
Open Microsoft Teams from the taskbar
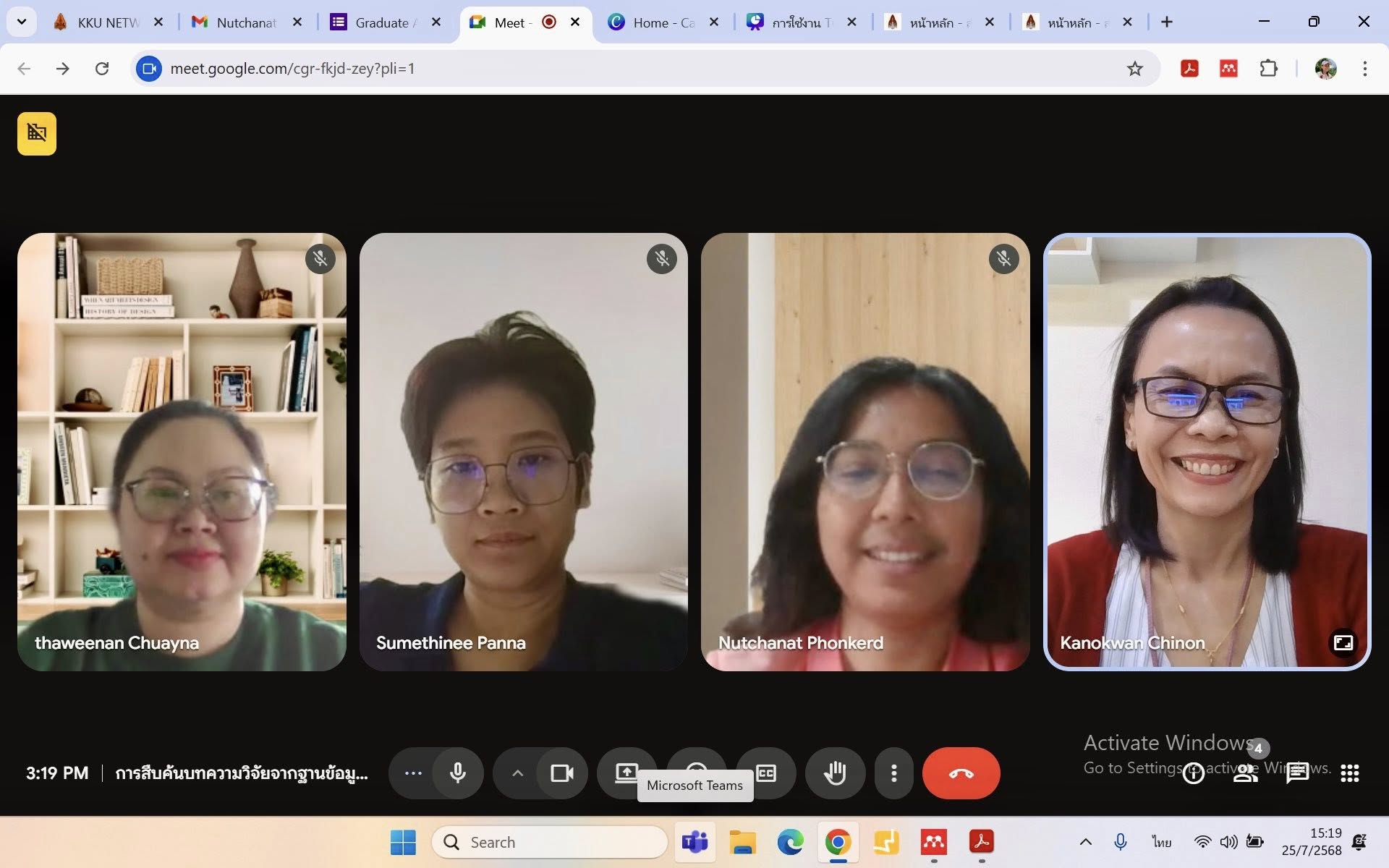tap(694, 842)
